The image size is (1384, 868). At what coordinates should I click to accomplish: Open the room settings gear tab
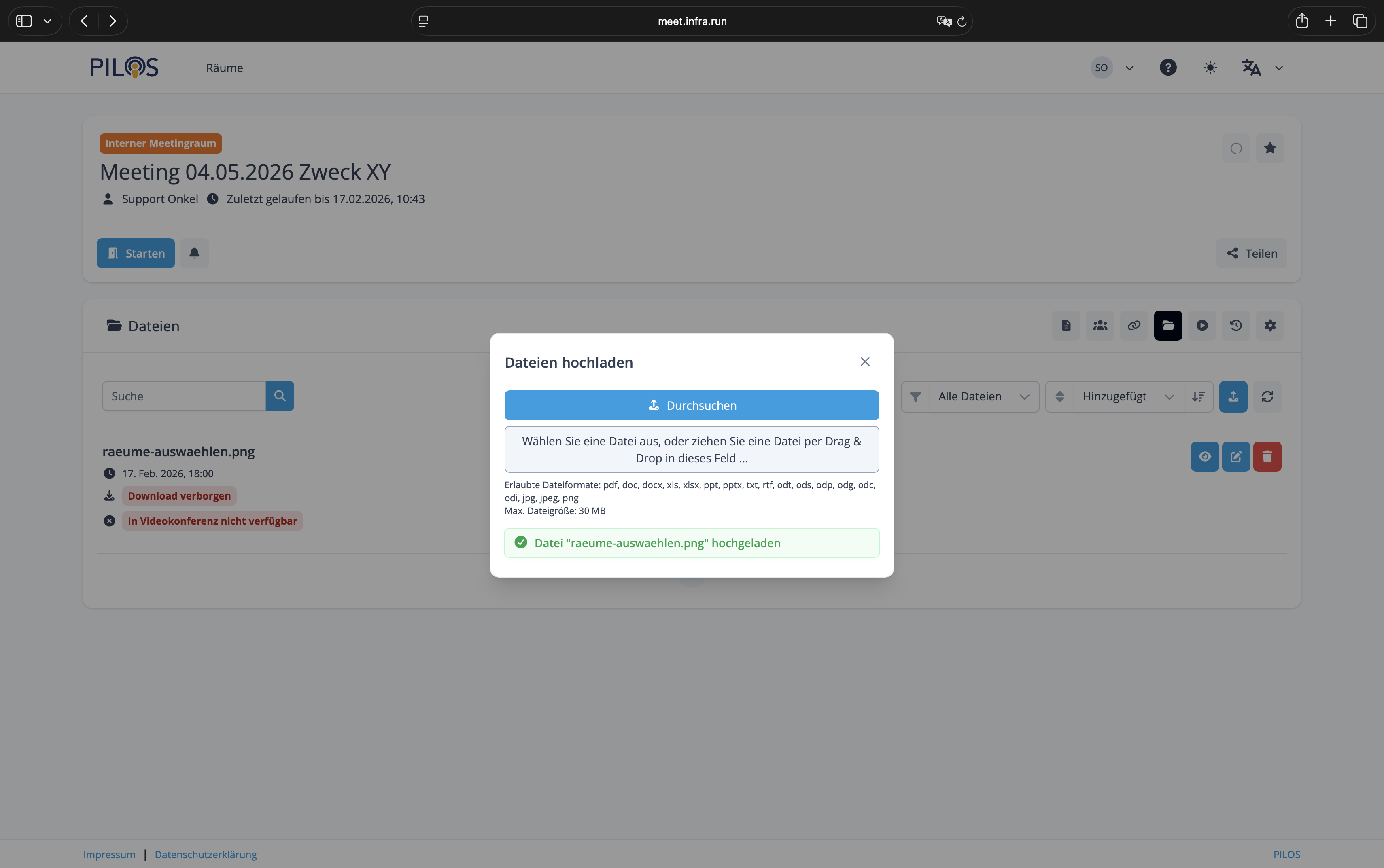coord(1270,326)
